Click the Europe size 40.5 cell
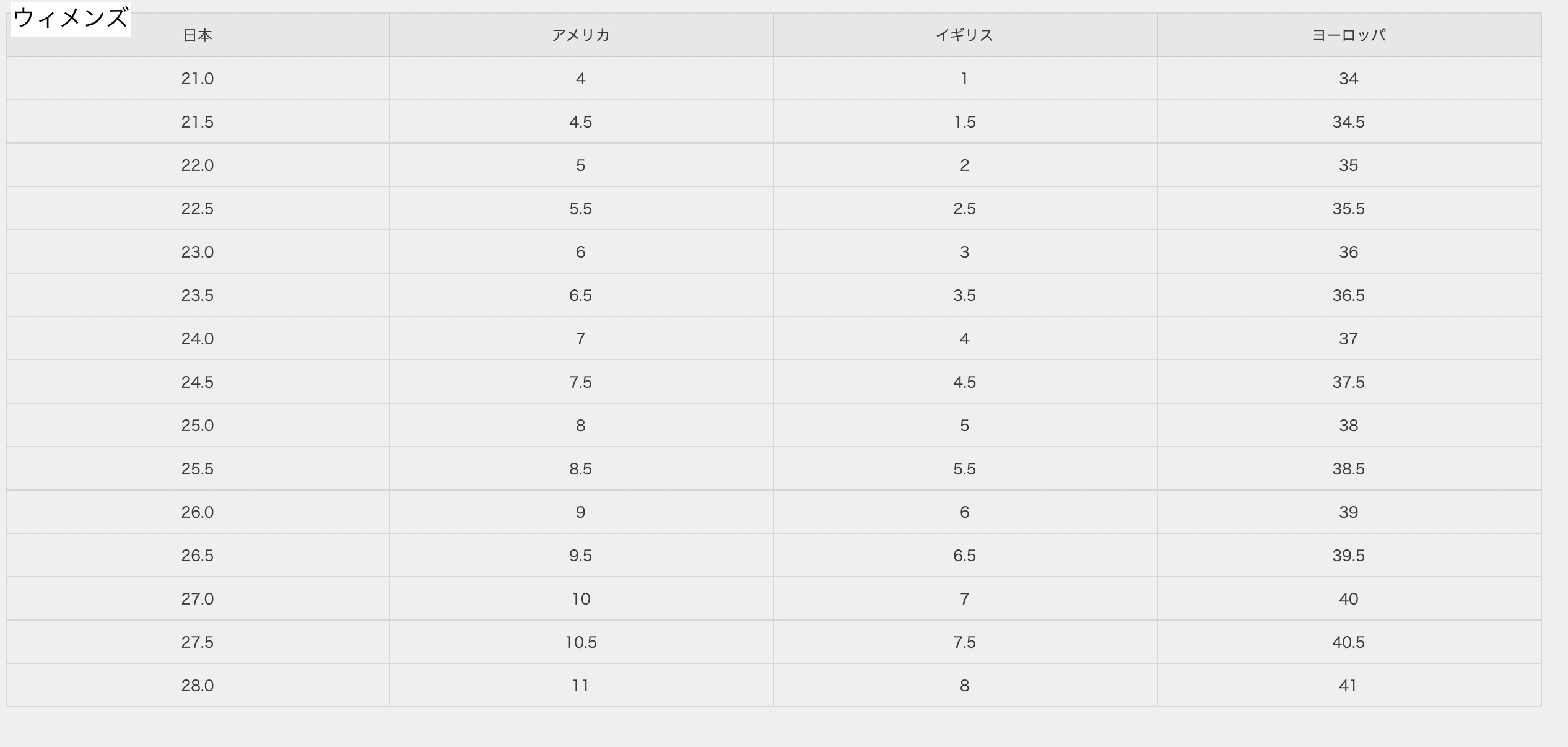 [x=1349, y=642]
